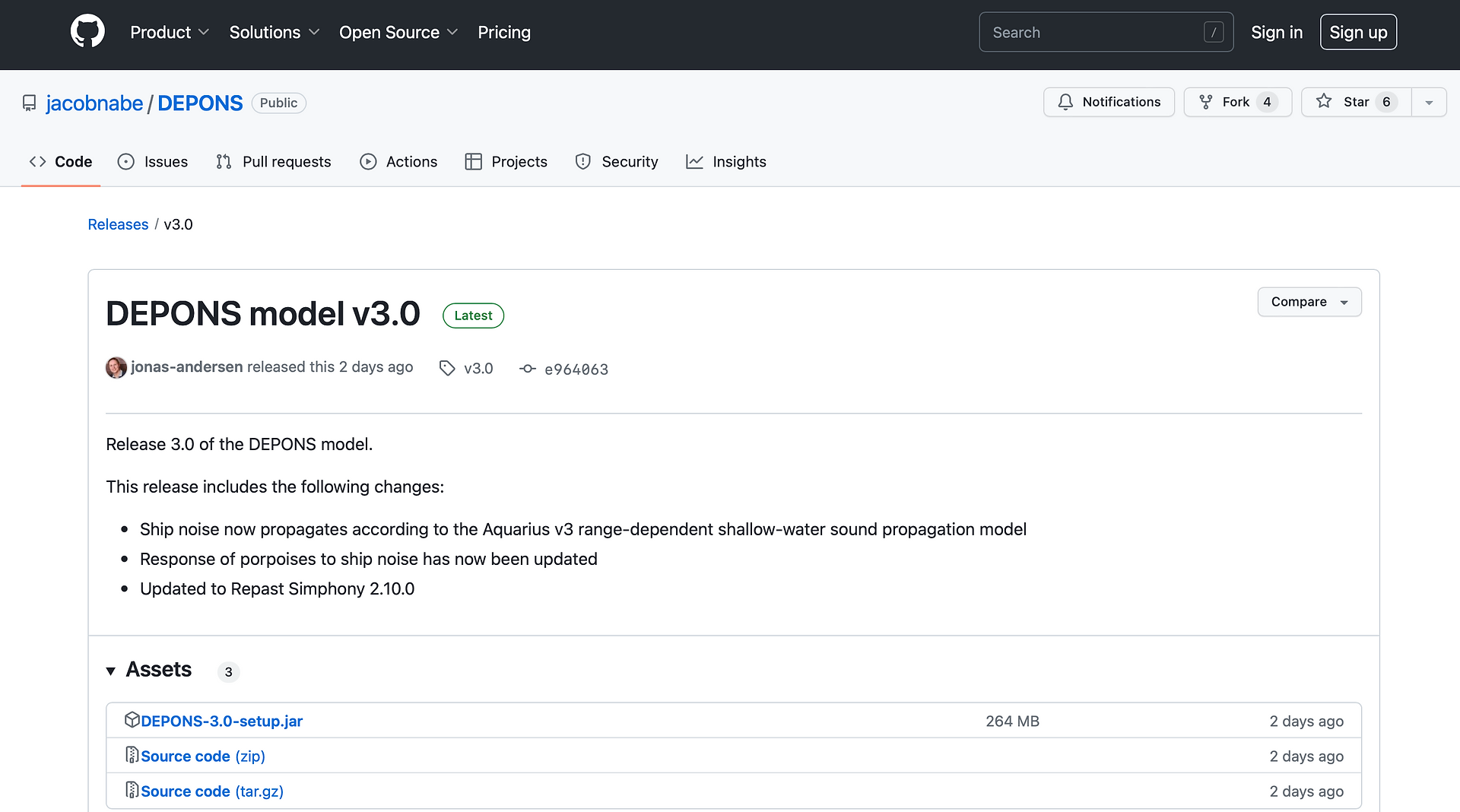Switch to the Code tab

tap(61, 161)
